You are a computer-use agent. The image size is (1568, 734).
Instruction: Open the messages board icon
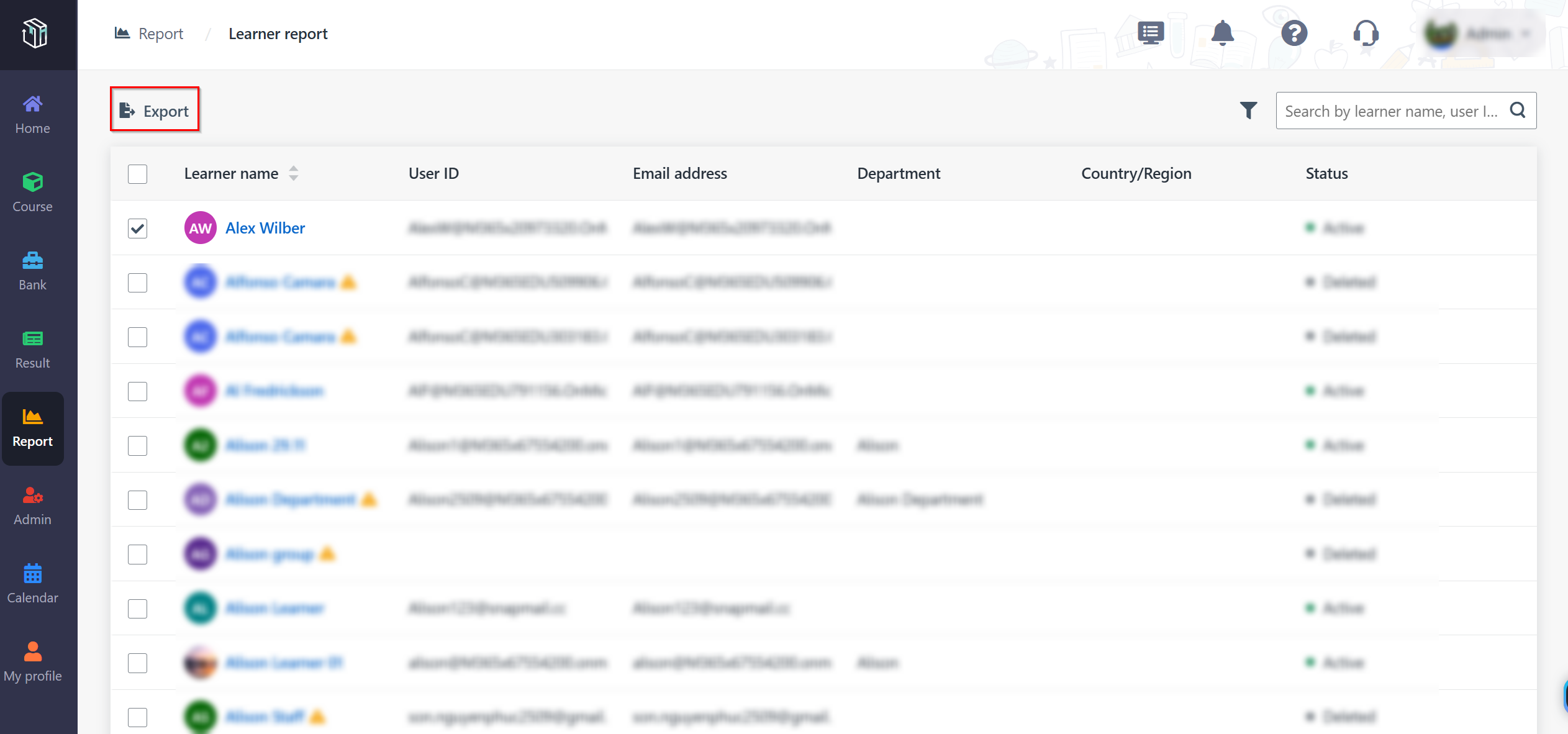(x=1151, y=33)
